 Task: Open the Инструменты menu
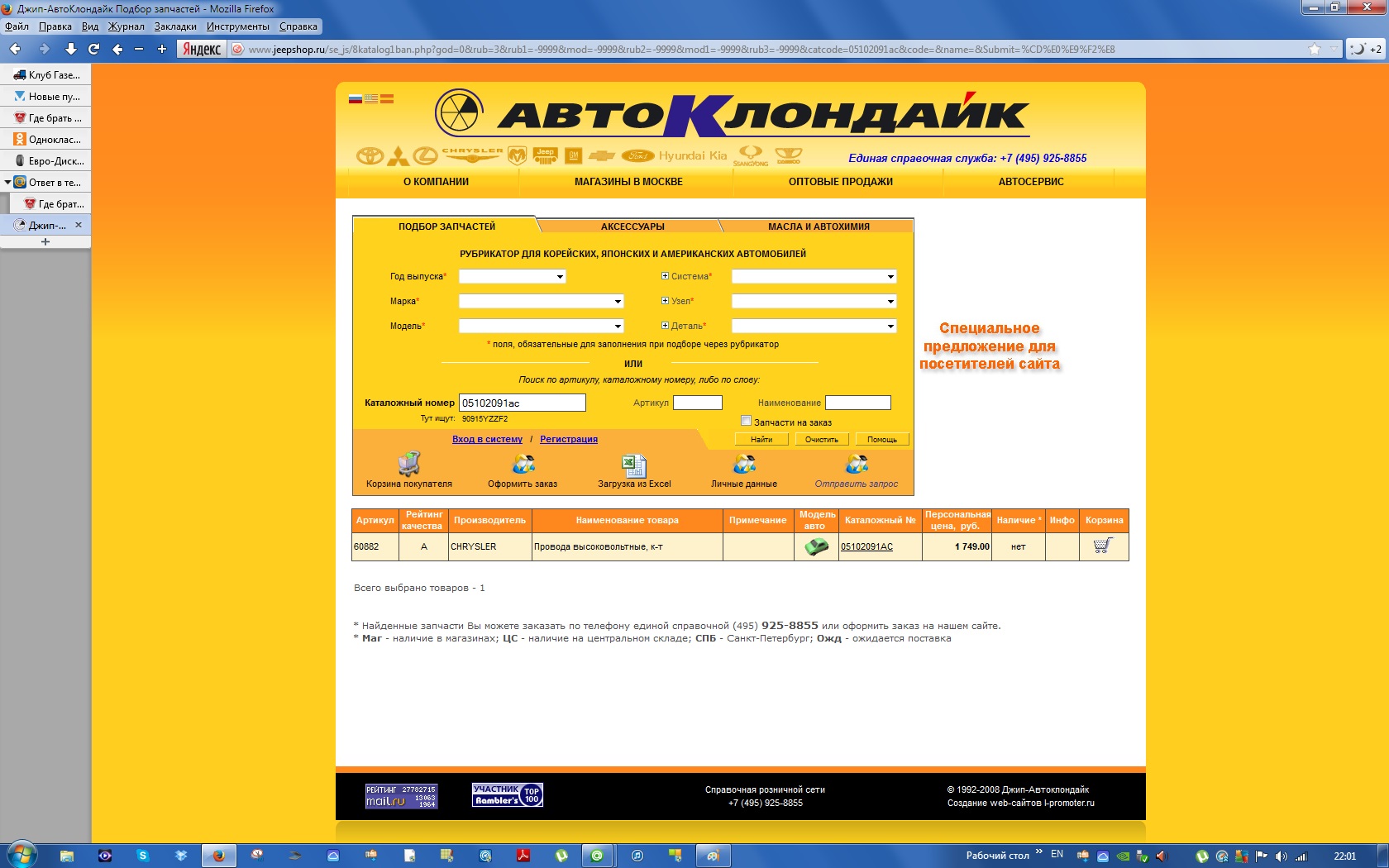tap(238, 26)
